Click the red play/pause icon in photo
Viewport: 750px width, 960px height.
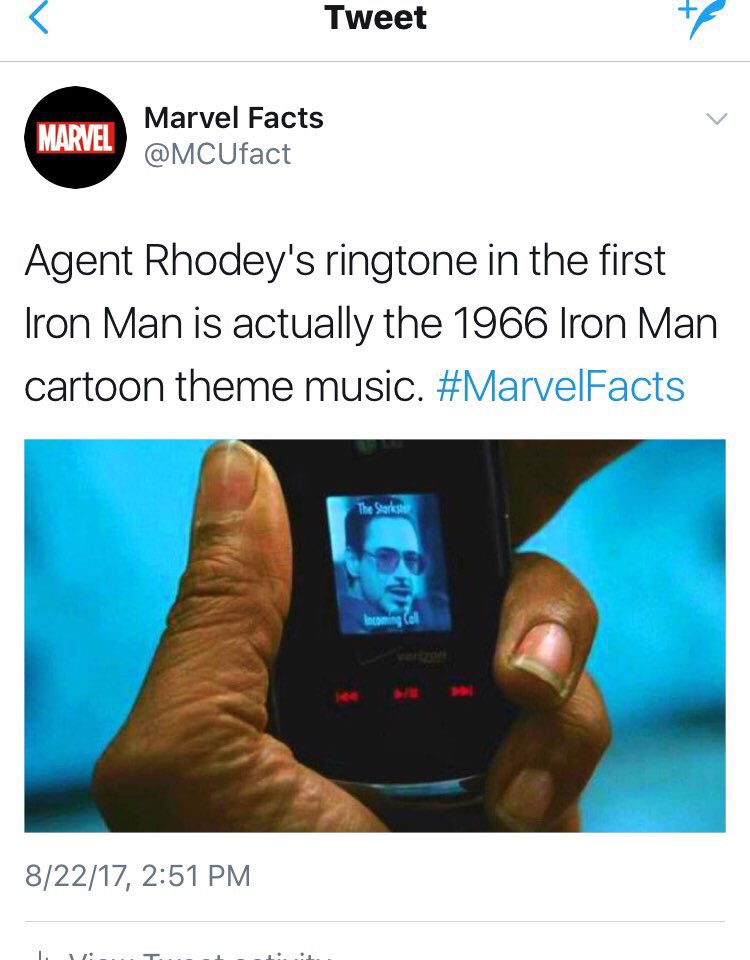point(406,694)
